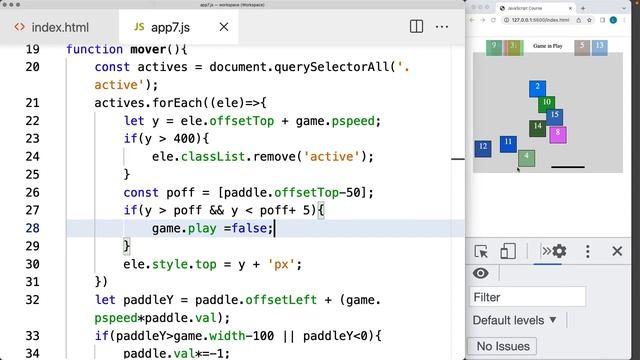Screen dimensions: 640x360
Task: Click 'querySelectorAll' on line 20
Action: pyautogui.click(x=331, y=67)
